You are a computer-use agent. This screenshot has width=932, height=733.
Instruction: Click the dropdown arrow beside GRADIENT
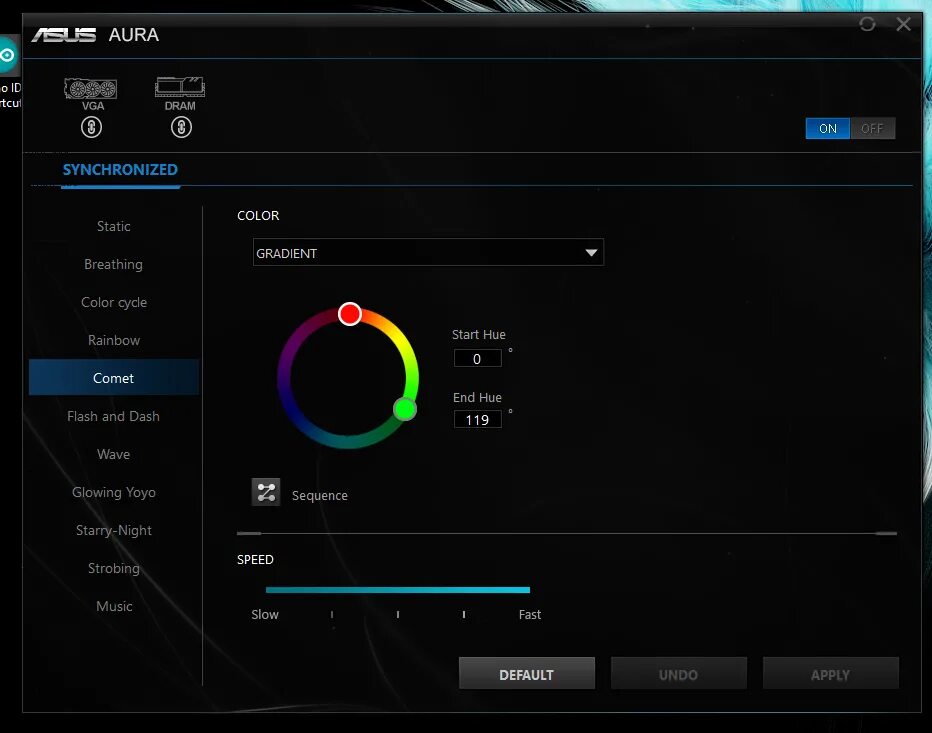(x=591, y=253)
